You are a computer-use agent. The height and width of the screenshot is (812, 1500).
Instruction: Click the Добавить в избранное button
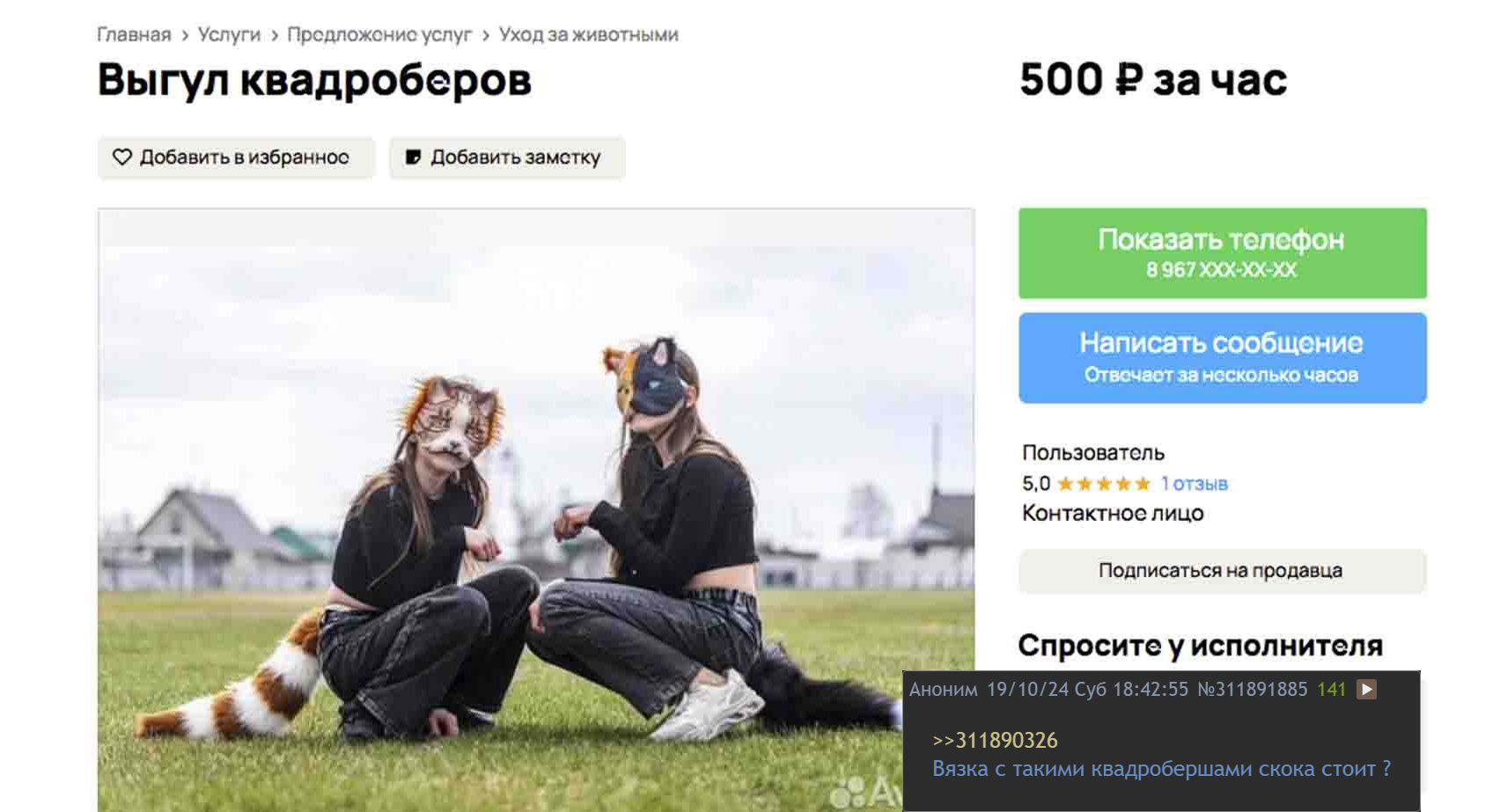point(236,157)
